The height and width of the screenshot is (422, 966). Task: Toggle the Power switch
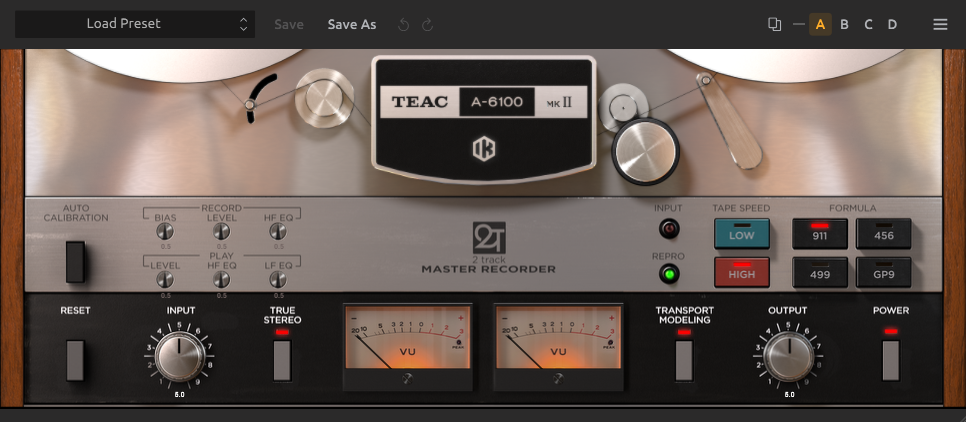point(891,360)
